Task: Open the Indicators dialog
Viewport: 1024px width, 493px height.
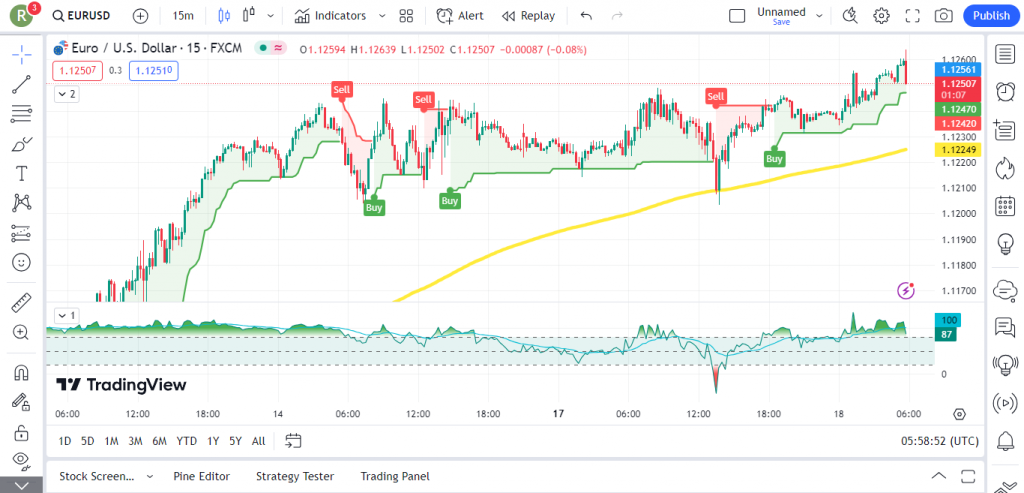Action: click(332, 16)
